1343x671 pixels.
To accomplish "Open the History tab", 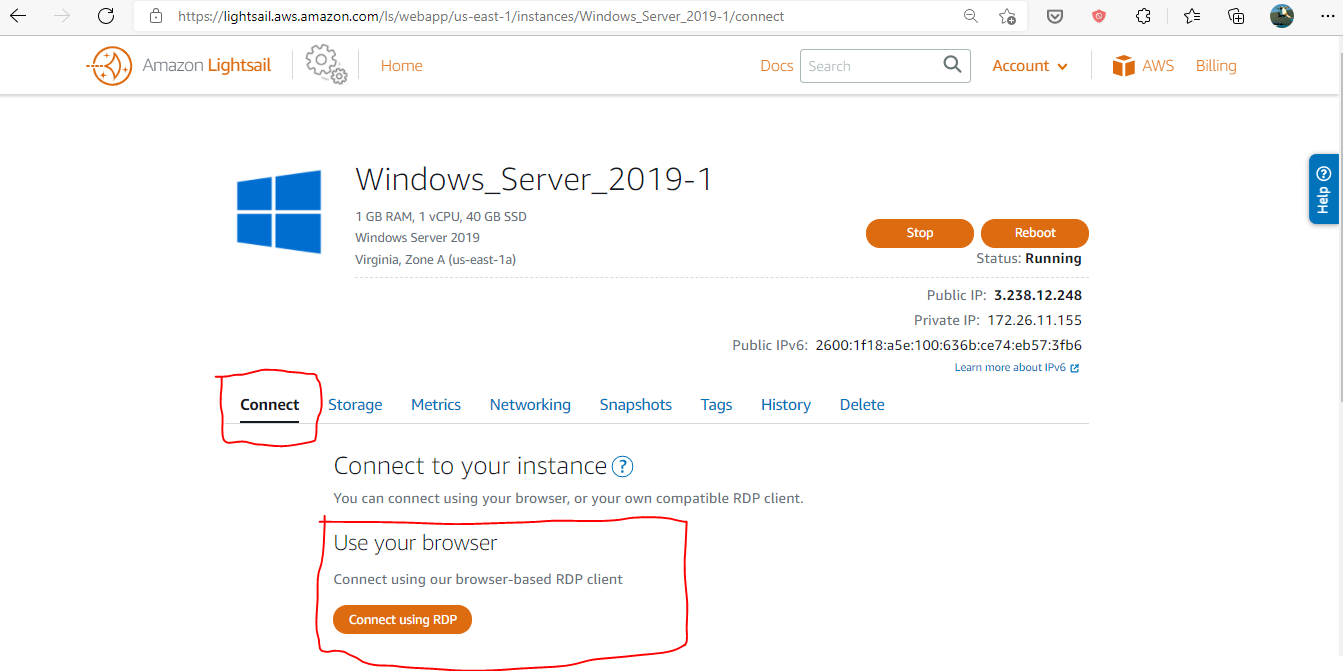I will tap(786, 405).
